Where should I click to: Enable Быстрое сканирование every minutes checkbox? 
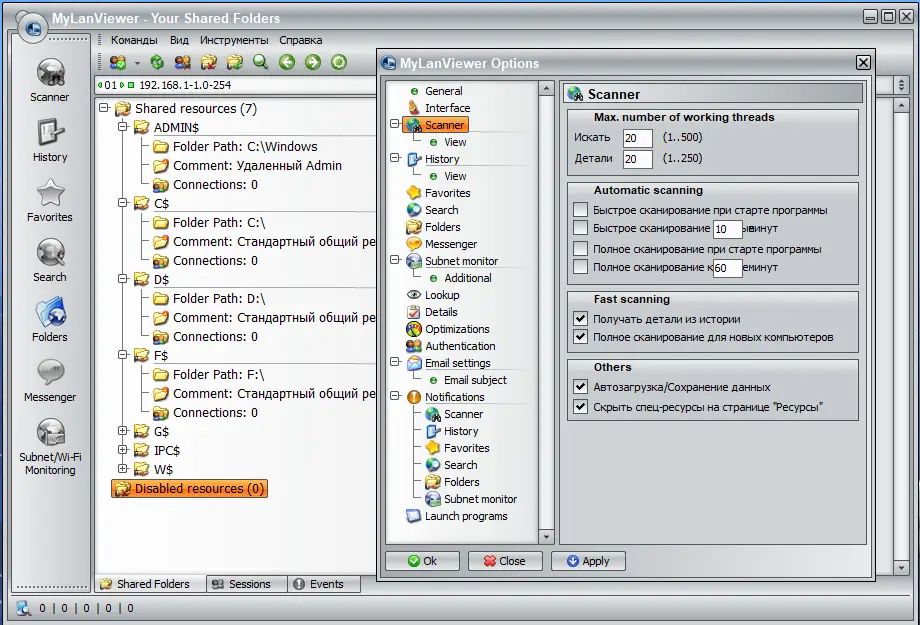(x=580, y=228)
